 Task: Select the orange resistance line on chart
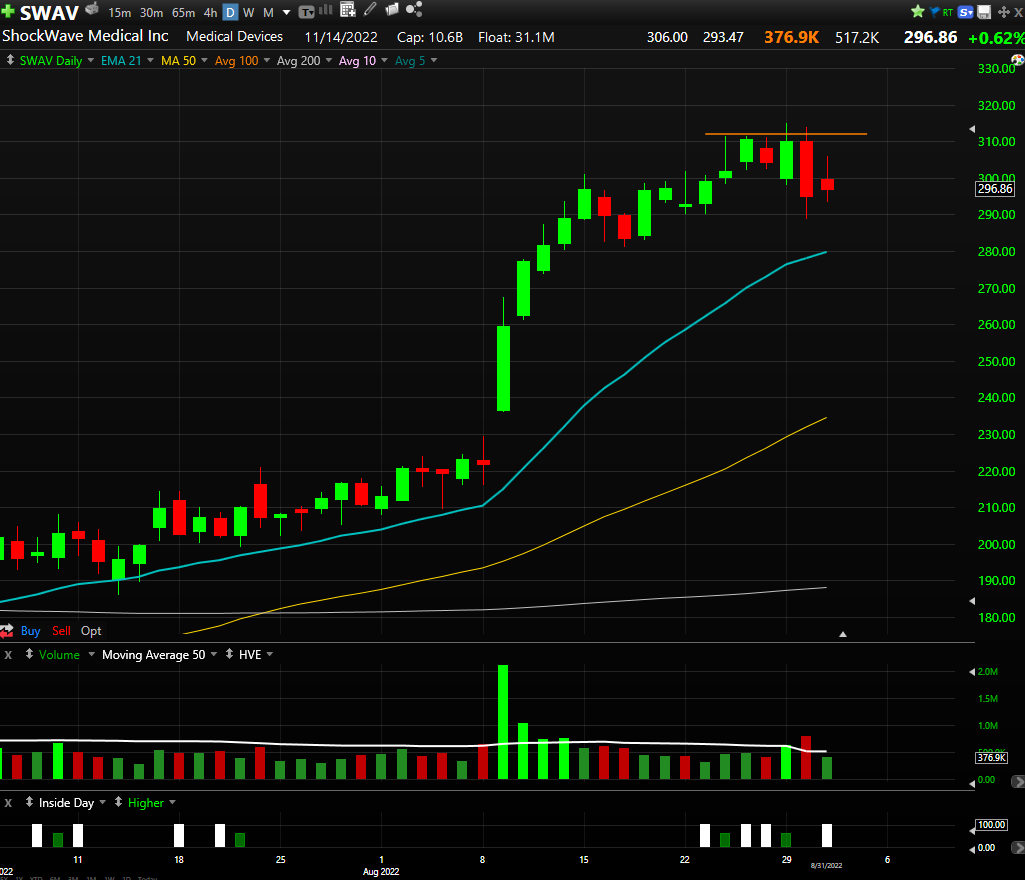tap(786, 134)
